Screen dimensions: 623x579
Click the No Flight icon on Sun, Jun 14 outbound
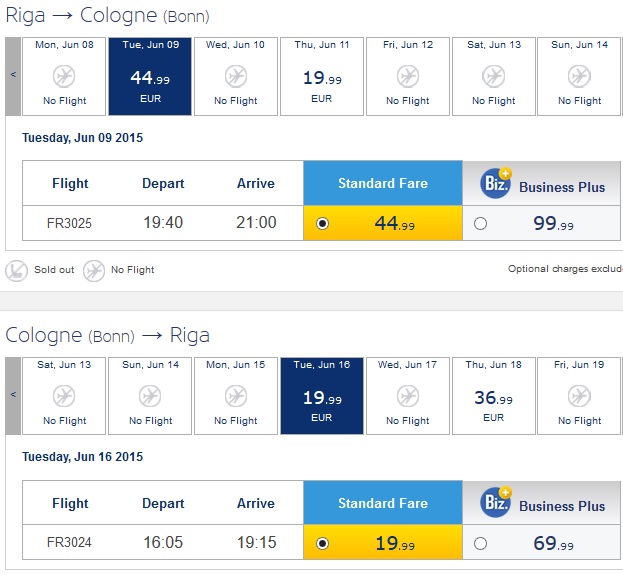point(579,76)
